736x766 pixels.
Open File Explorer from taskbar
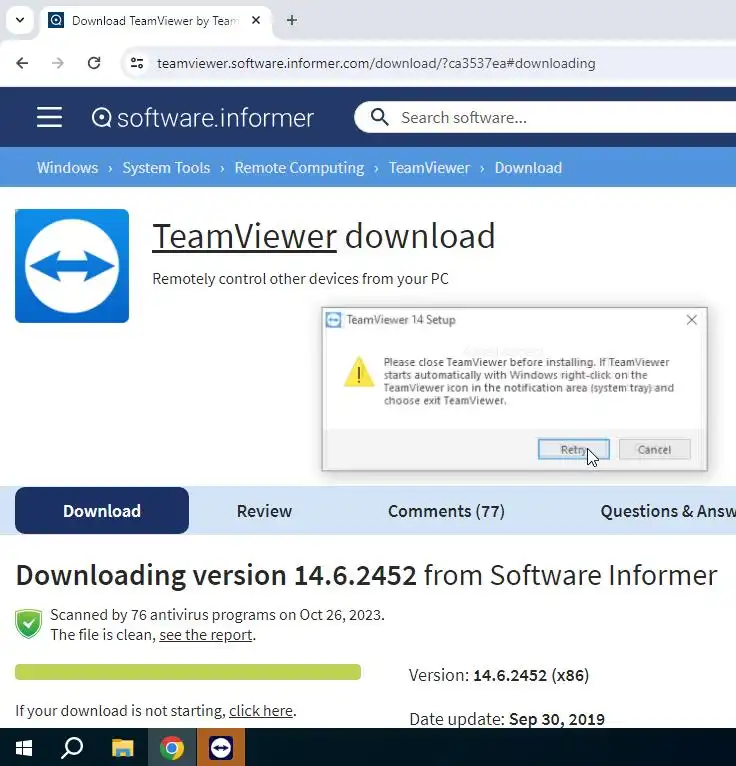point(123,747)
